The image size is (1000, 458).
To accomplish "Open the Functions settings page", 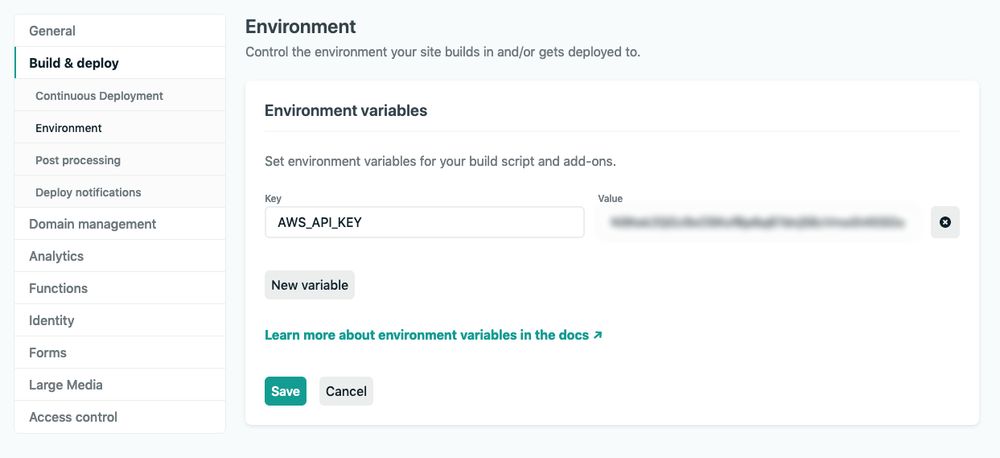I will (58, 288).
